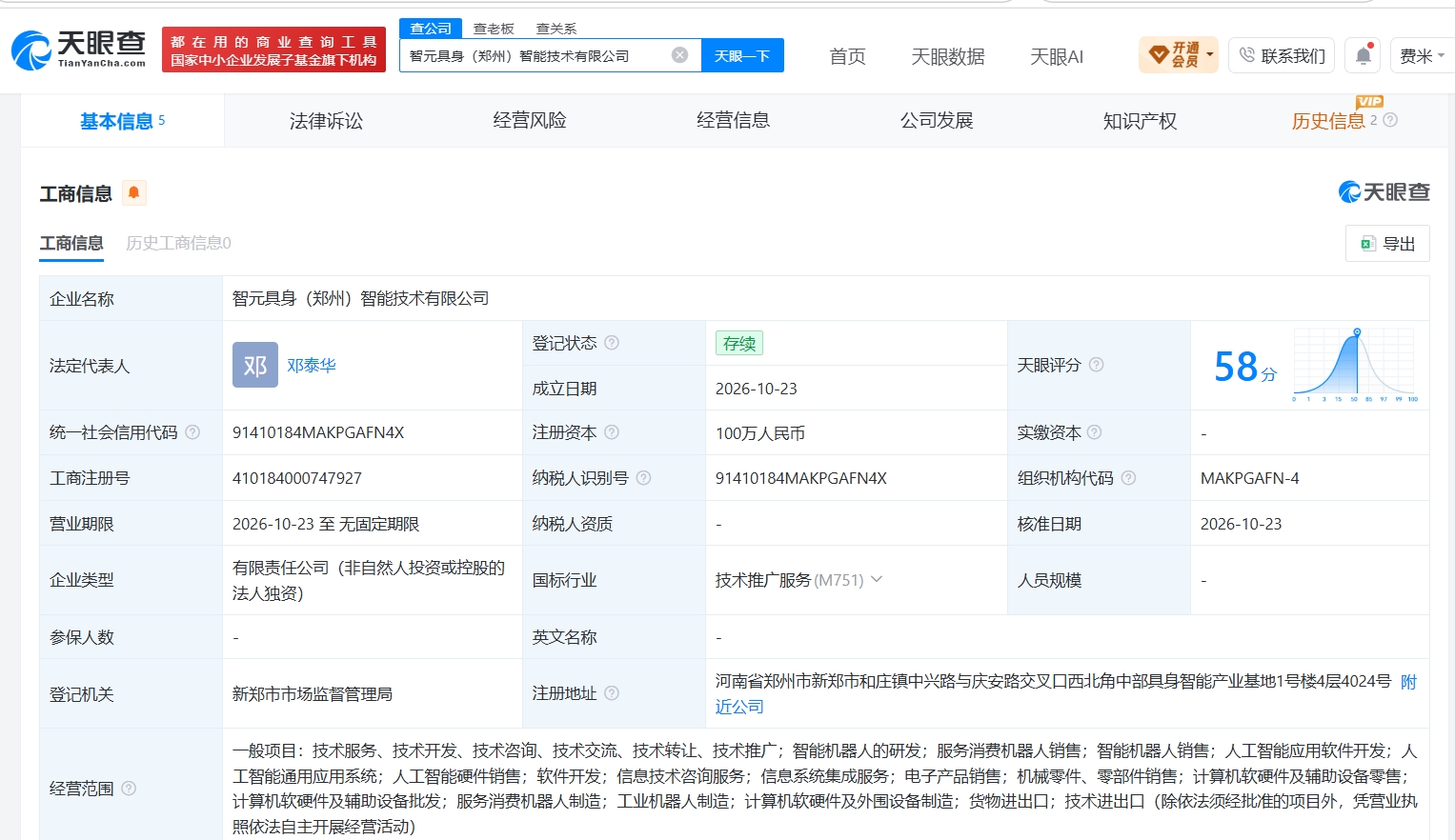
Task: Export data with the 导出 button
Action: [x=1387, y=244]
